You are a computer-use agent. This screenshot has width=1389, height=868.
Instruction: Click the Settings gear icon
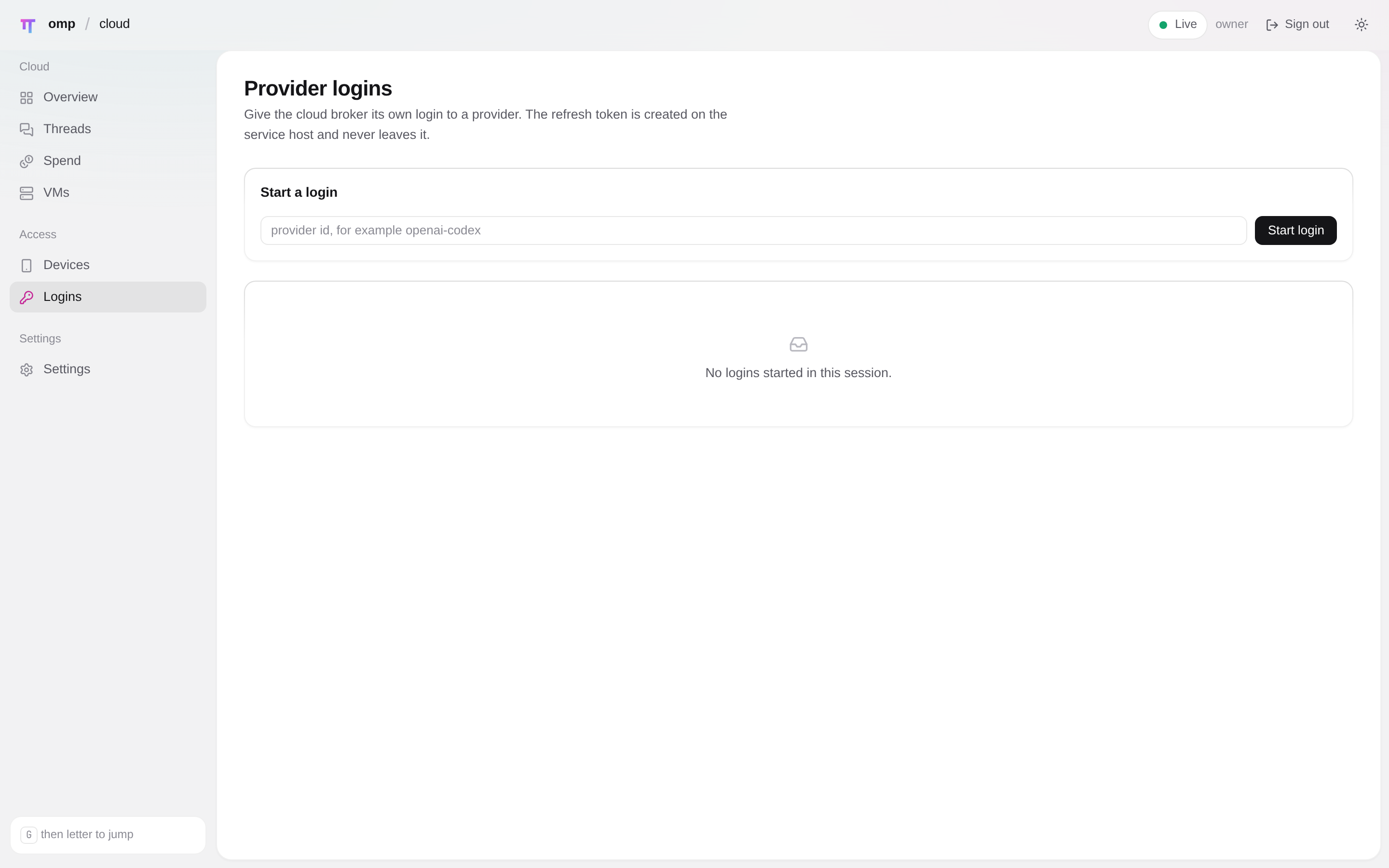tap(27, 370)
